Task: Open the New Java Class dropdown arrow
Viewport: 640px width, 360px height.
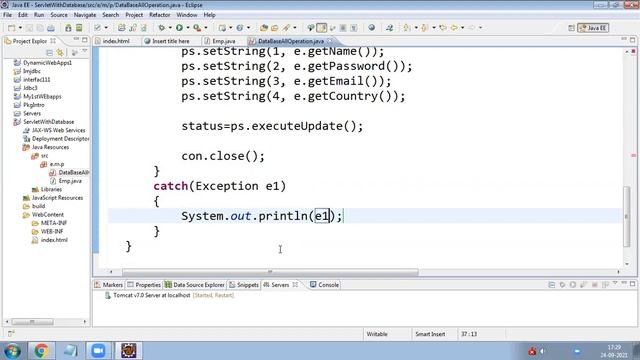Action: [248, 28]
